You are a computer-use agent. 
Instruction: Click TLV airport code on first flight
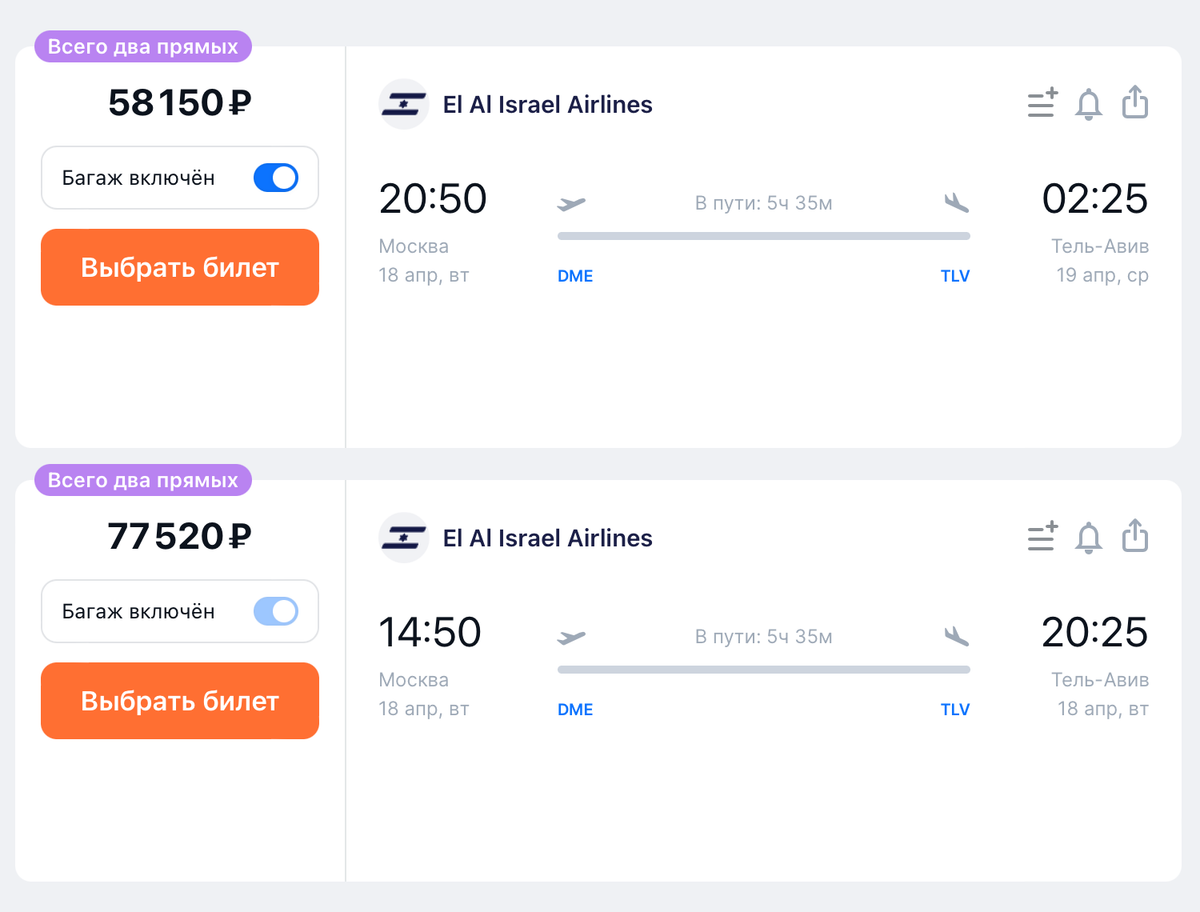955,276
